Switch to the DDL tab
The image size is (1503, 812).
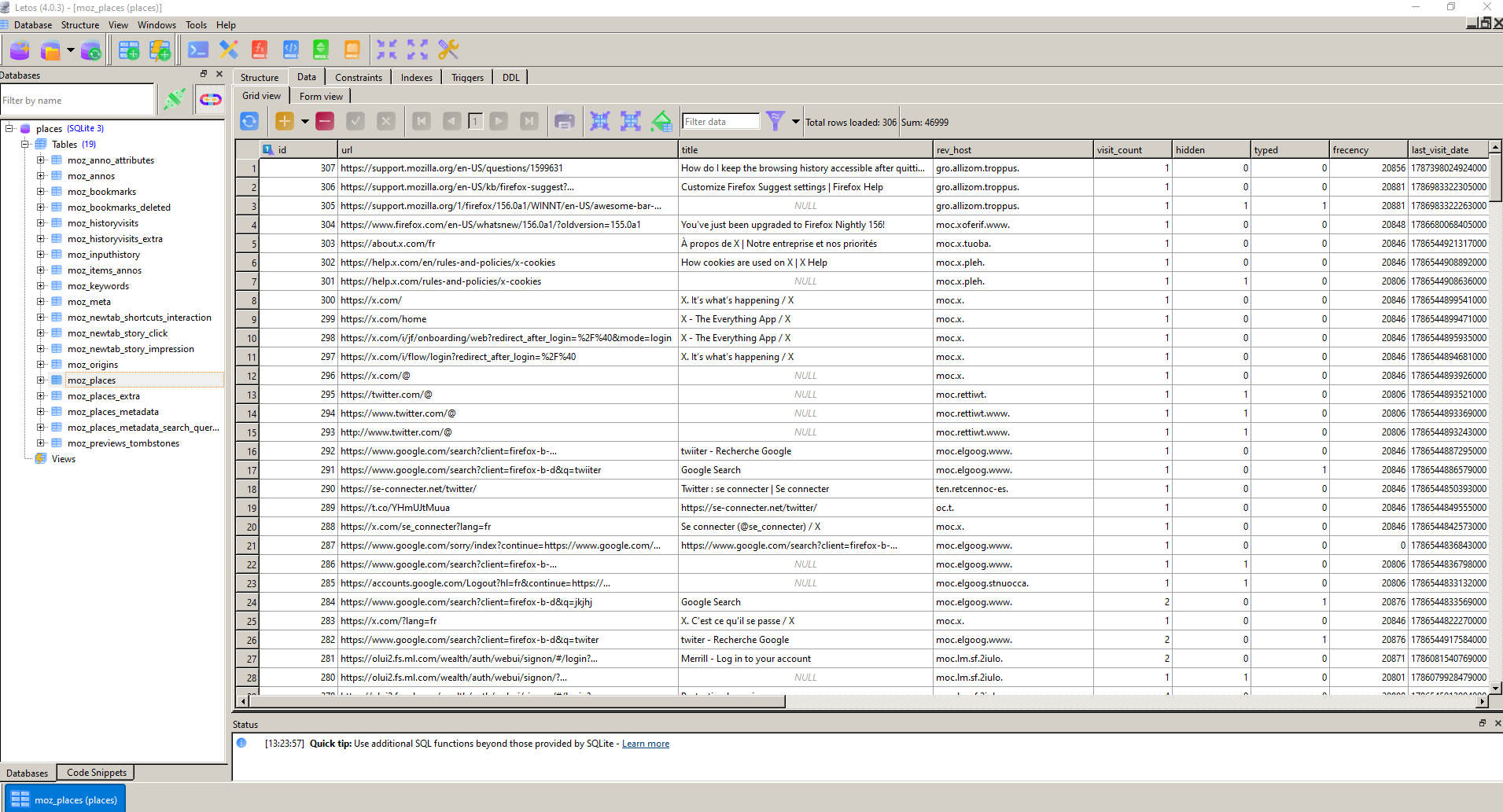click(x=511, y=77)
